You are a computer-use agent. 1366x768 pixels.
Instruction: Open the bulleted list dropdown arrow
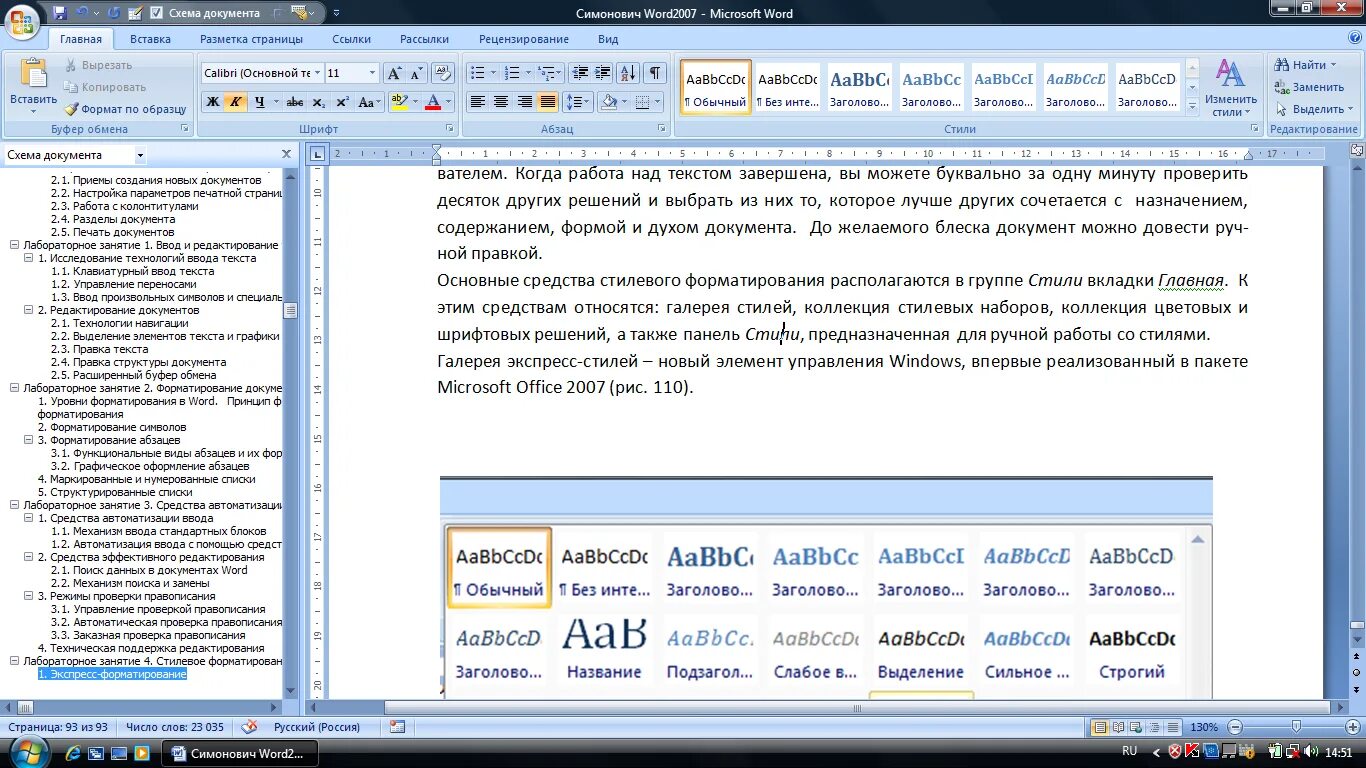pyautogui.click(x=493, y=73)
